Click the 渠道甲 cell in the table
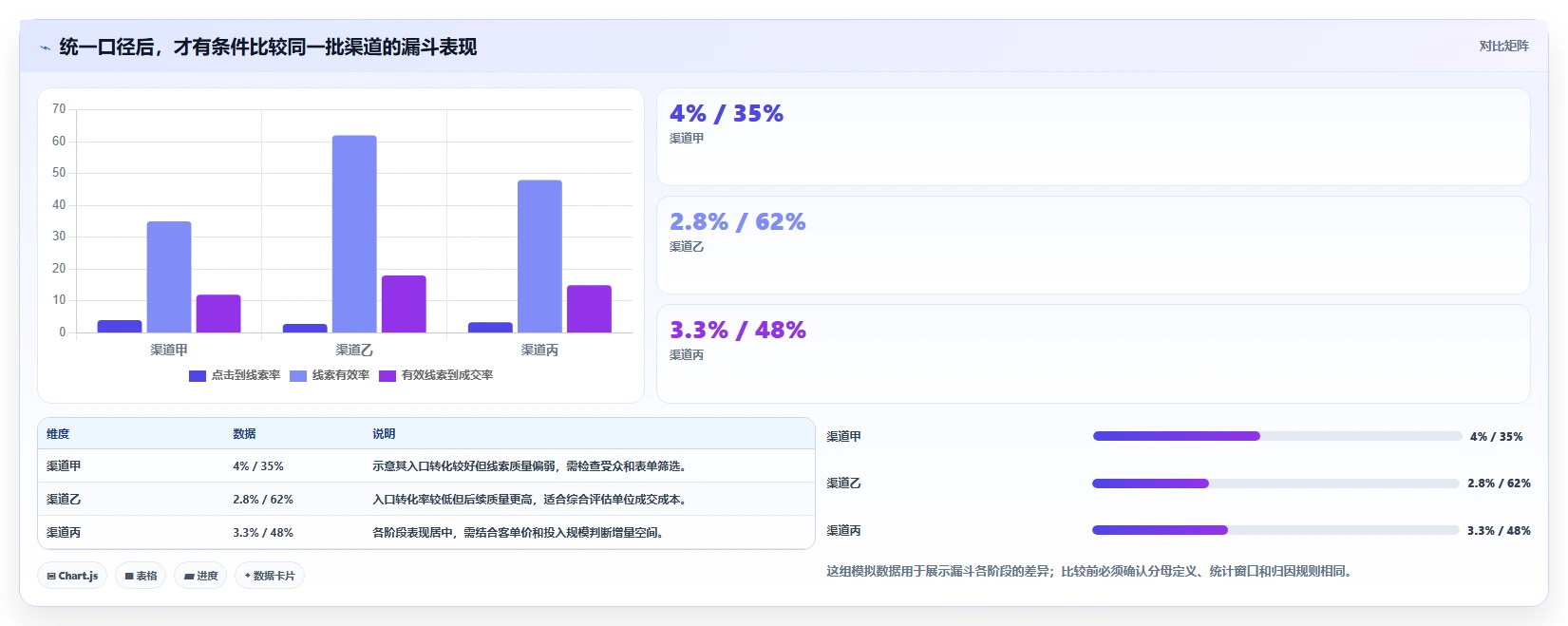1568x626 pixels. click(x=64, y=466)
